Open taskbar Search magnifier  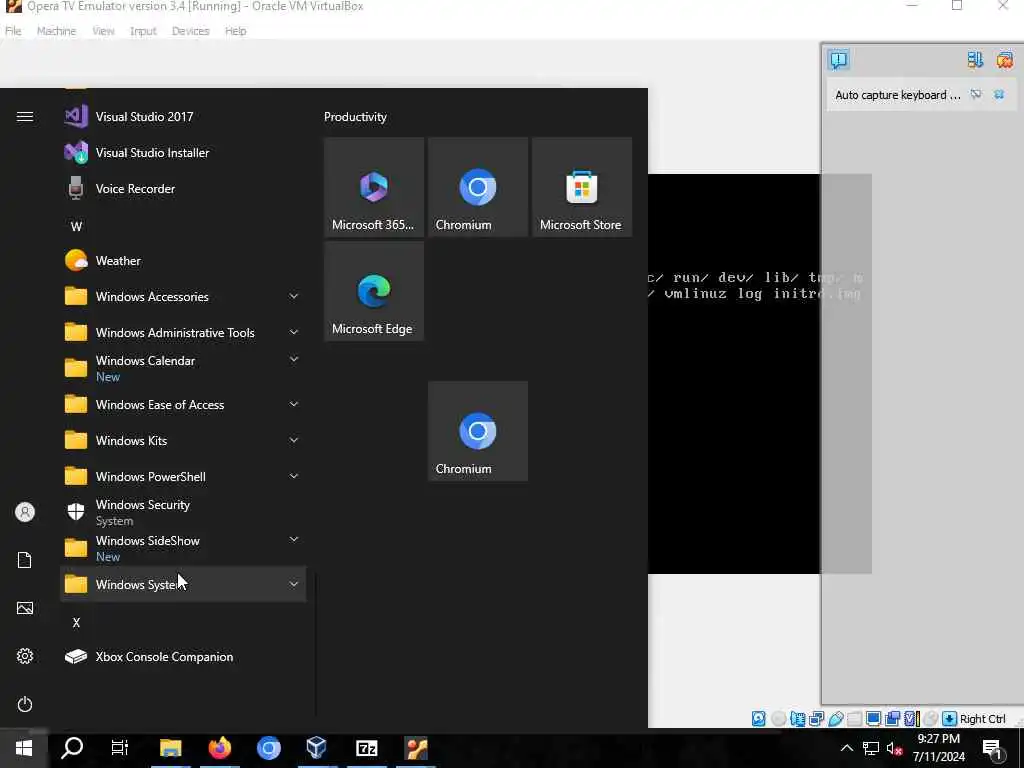[x=72, y=748]
